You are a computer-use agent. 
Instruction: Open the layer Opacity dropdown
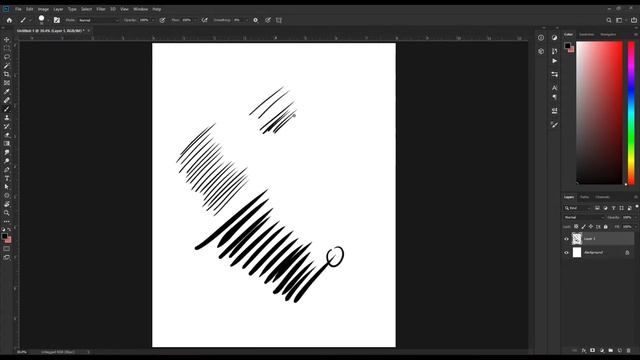(x=636, y=218)
